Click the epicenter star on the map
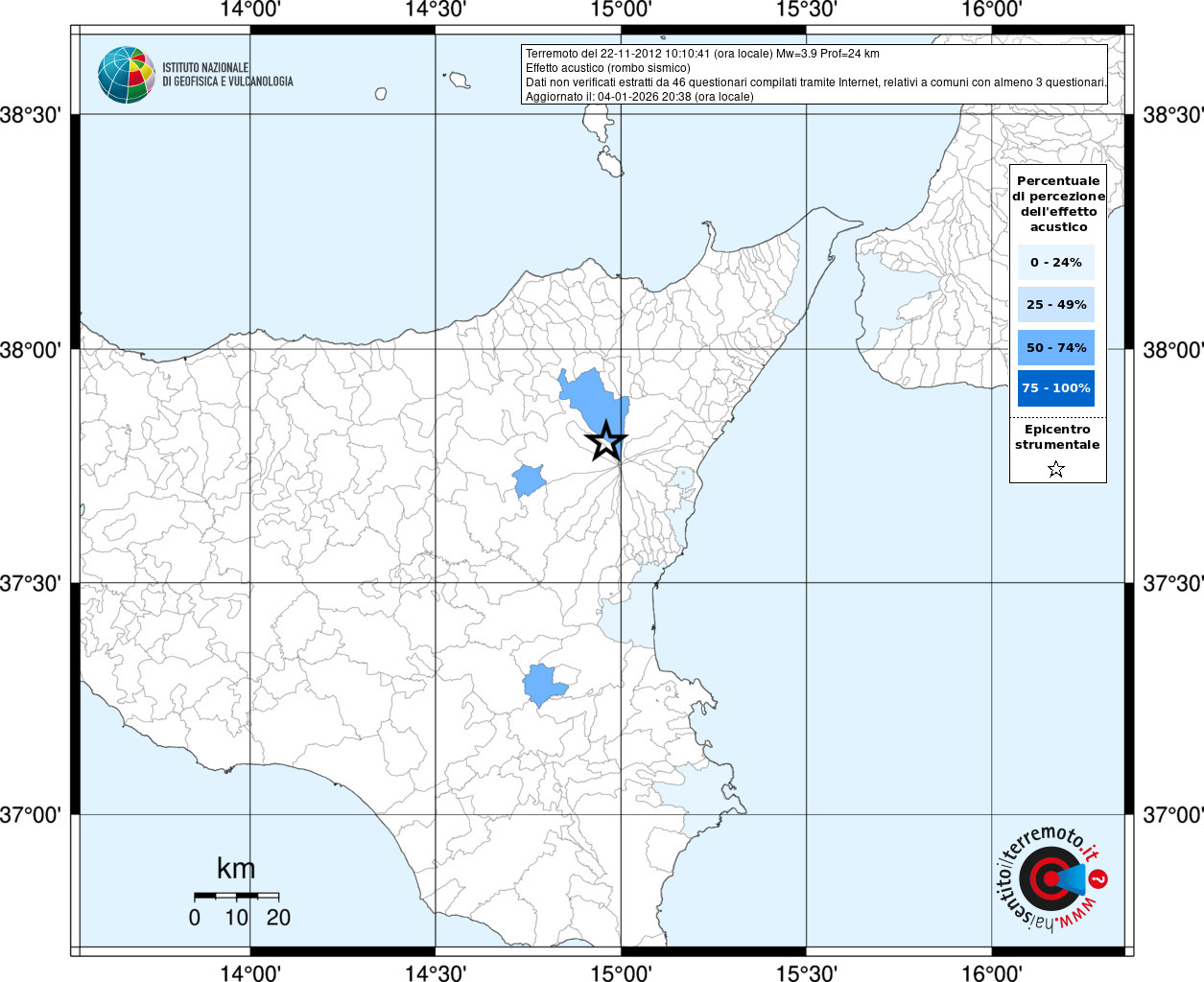 605,441
